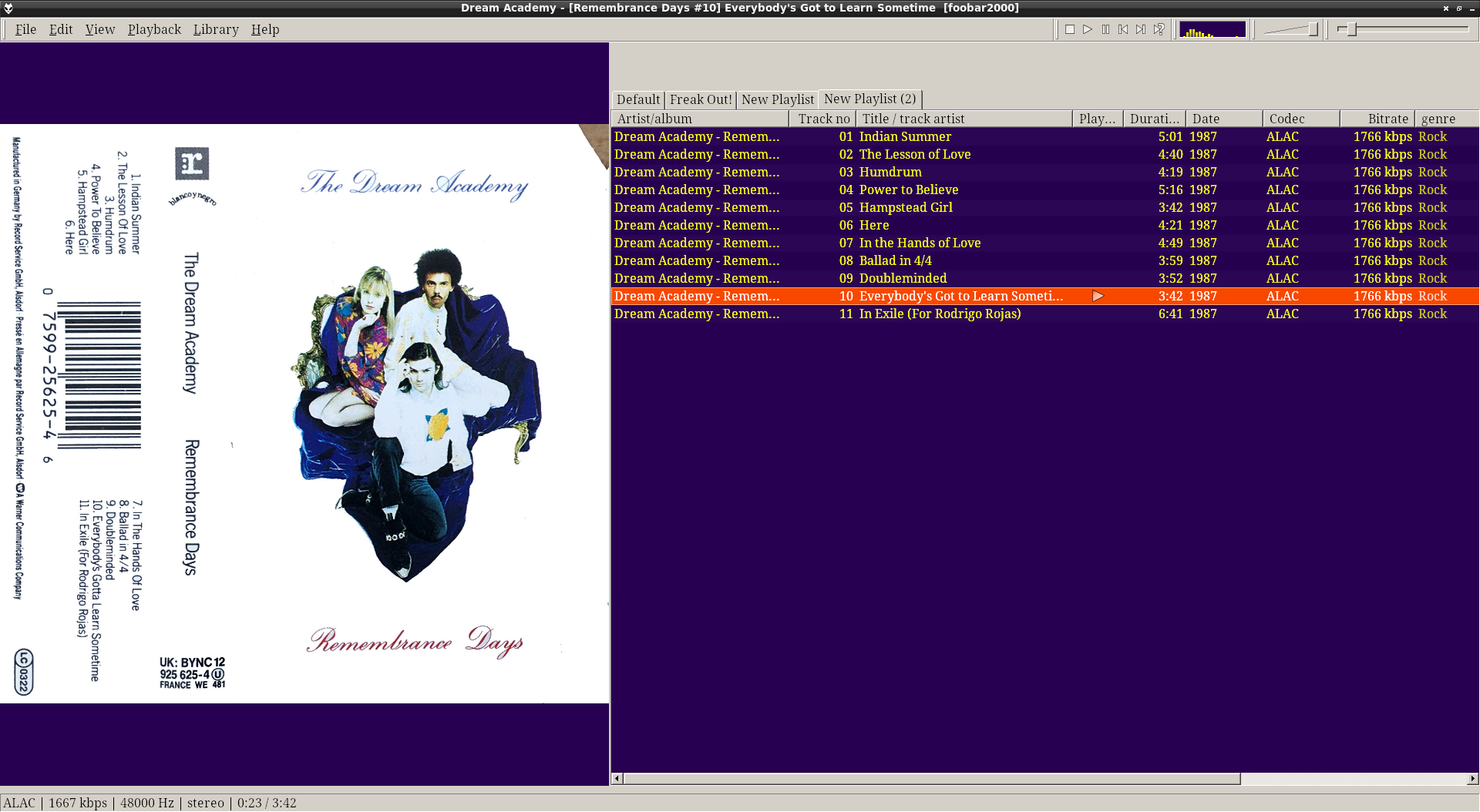Image resolution: width=1480 pixels, height=812 pixels.
Task: Select track 04 Power to Believe
Action: coord(1045,190)
